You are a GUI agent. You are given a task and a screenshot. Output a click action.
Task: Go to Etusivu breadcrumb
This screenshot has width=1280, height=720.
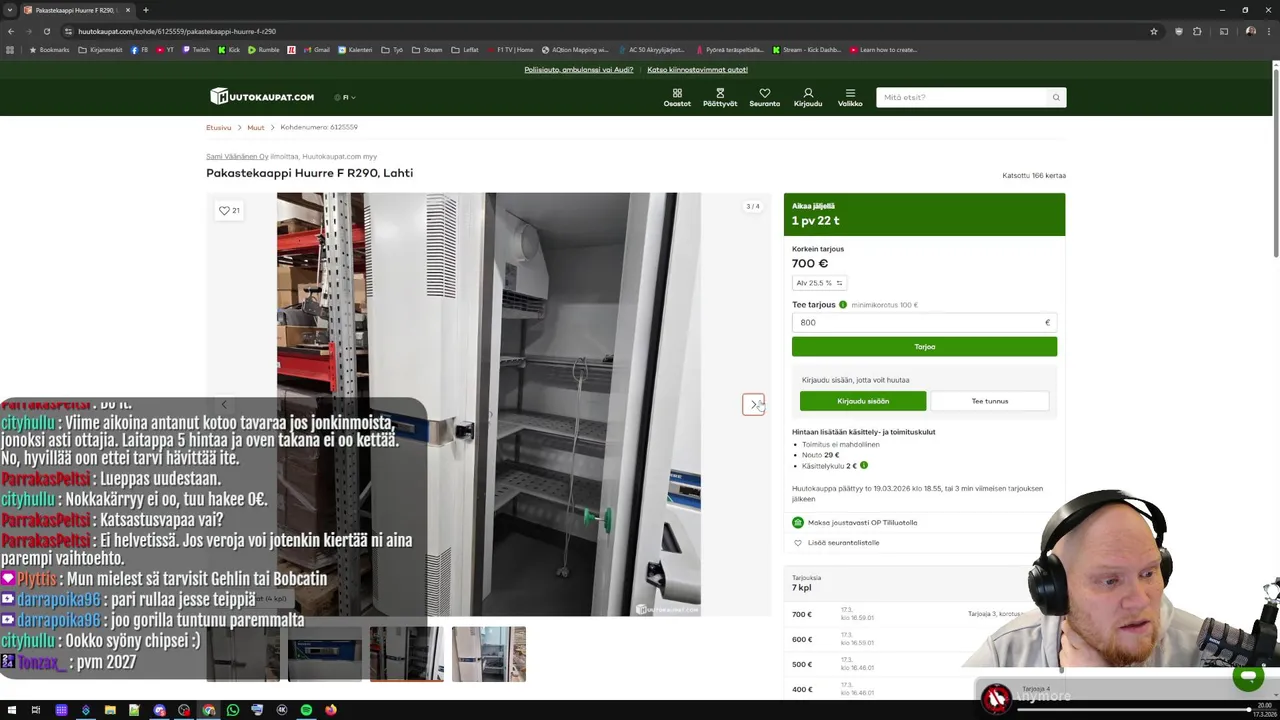tap(219, 128)
